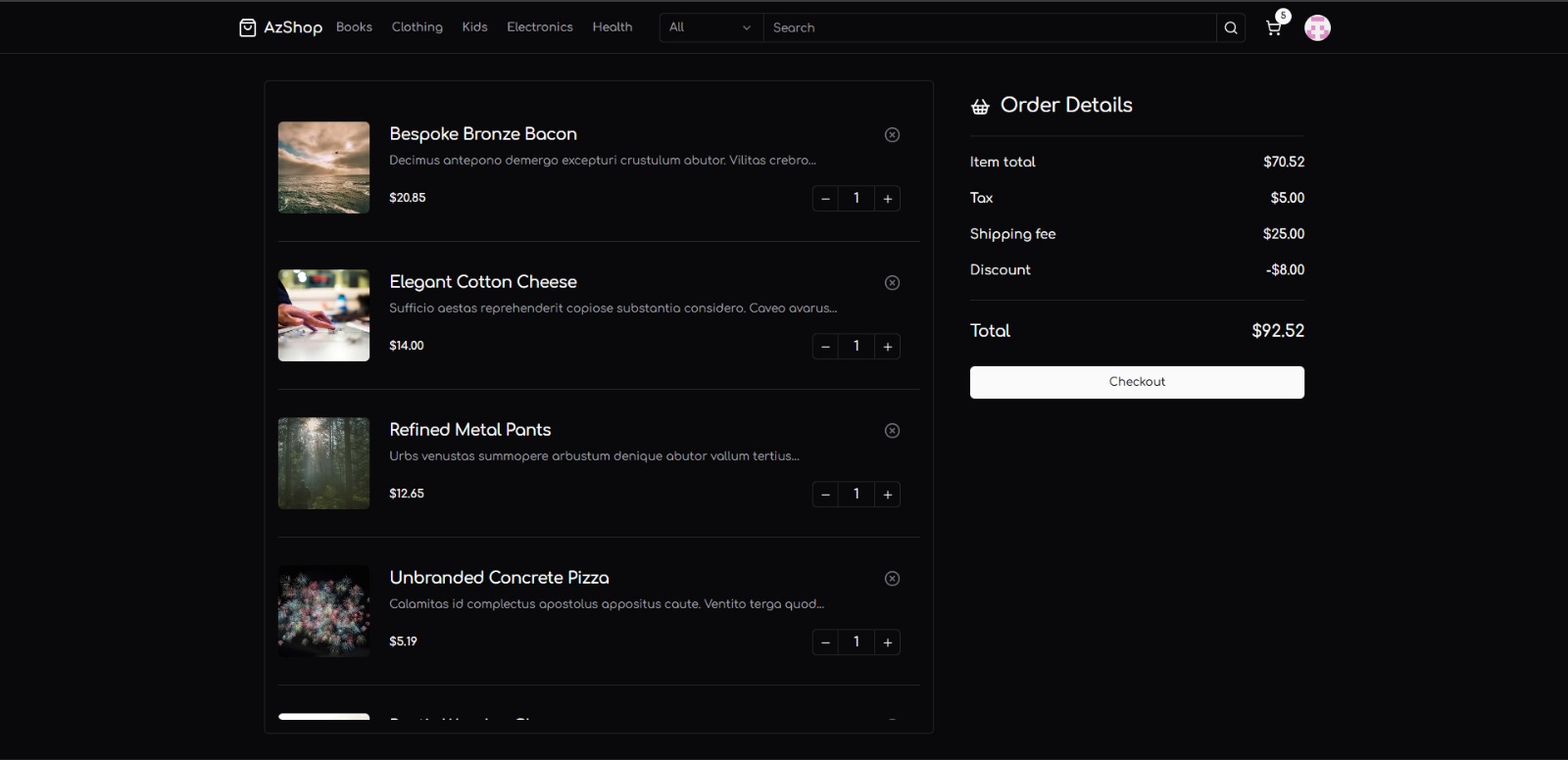The height and width of the screenshot is (760, 1568).
Task: Remove Bespoke Bronze Bacon from cart
Action: [x=892, y=135]
